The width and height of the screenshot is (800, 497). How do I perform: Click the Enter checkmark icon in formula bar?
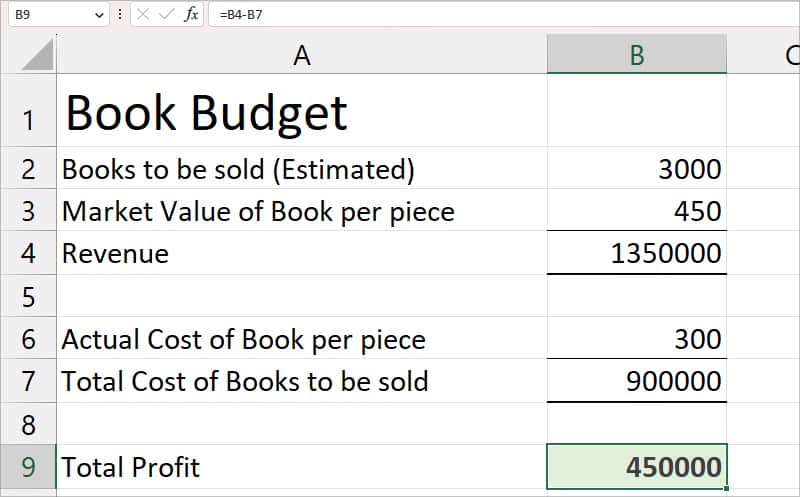click(166, 14)
